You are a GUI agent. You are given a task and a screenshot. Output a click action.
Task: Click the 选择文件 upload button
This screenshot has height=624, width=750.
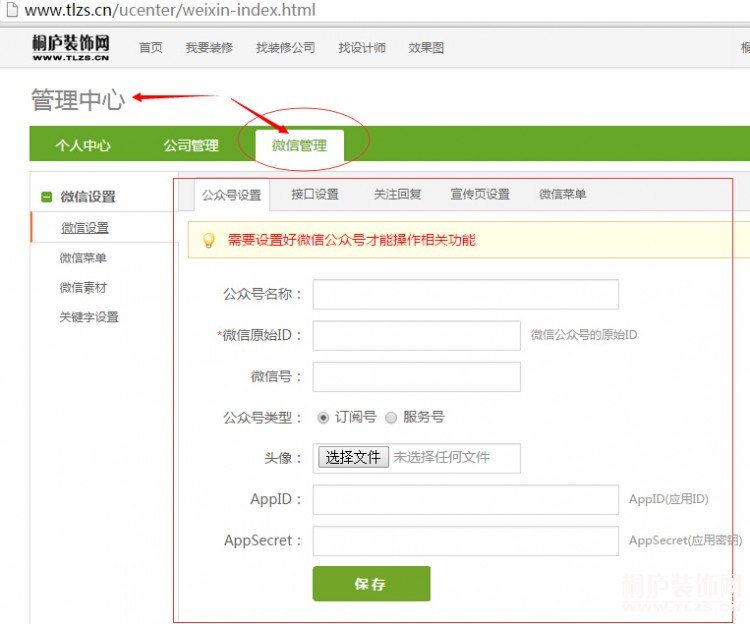coord(354,457)
